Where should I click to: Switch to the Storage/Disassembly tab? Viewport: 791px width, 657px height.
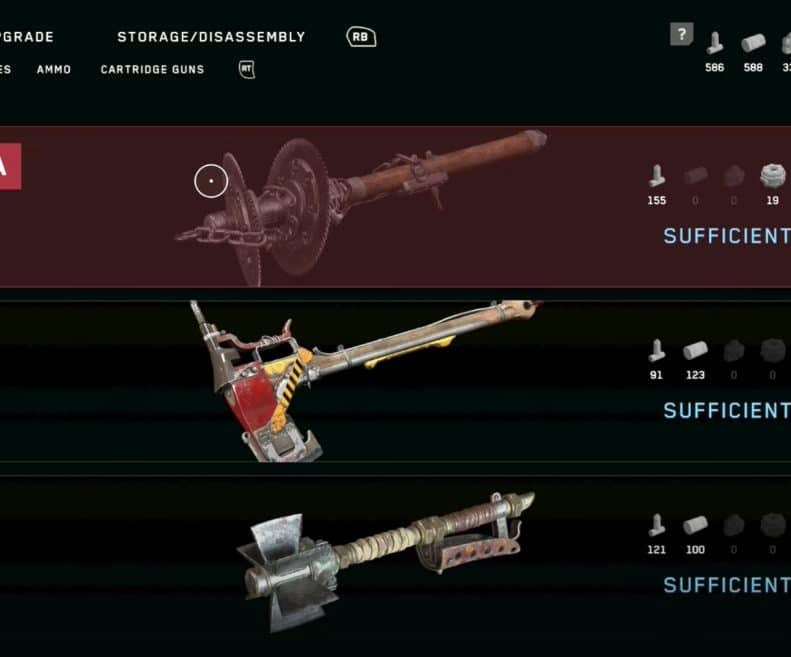coord(211,37)
